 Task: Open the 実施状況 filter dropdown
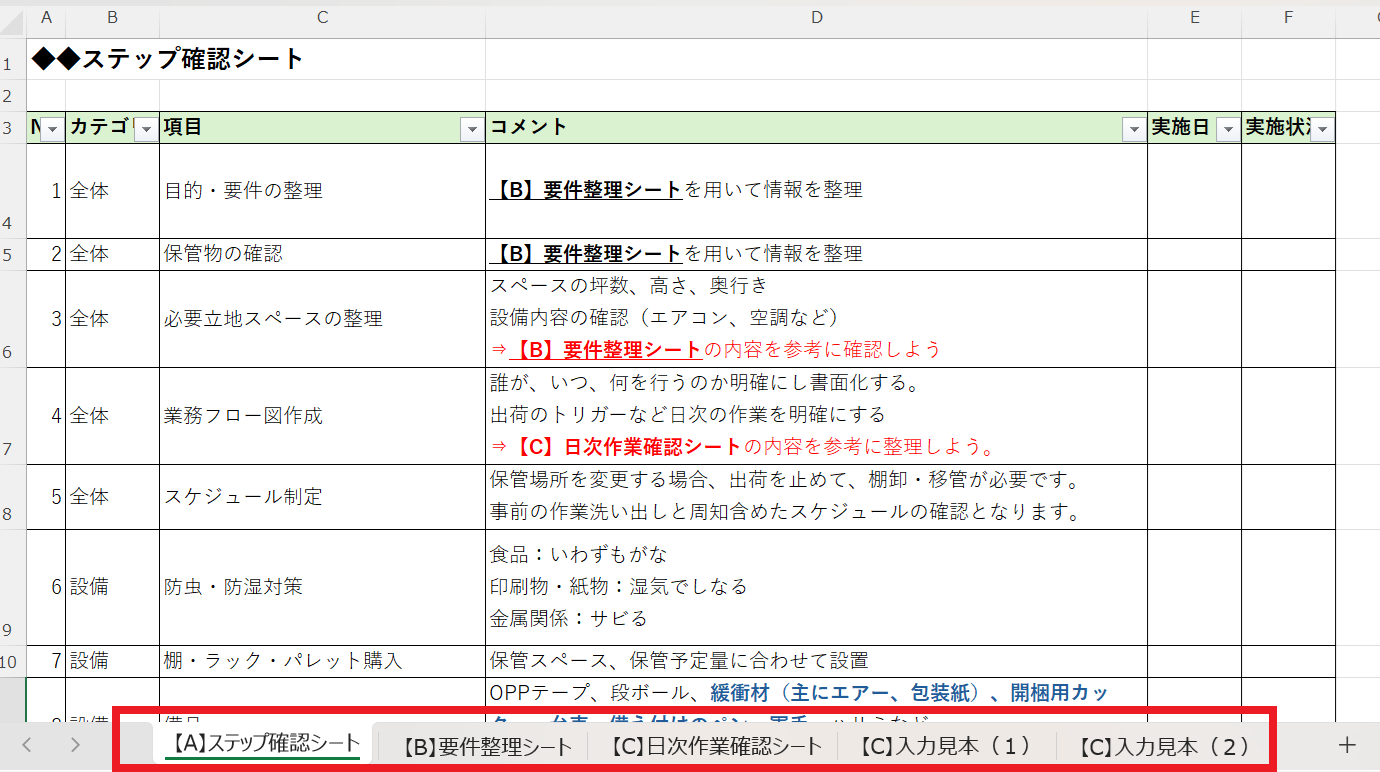(1322, 129)
